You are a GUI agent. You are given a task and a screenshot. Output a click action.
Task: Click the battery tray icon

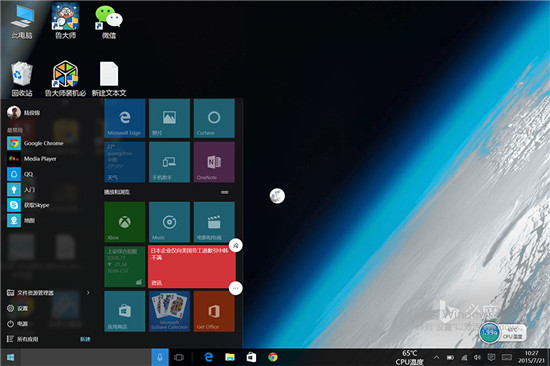coord(450,358)
